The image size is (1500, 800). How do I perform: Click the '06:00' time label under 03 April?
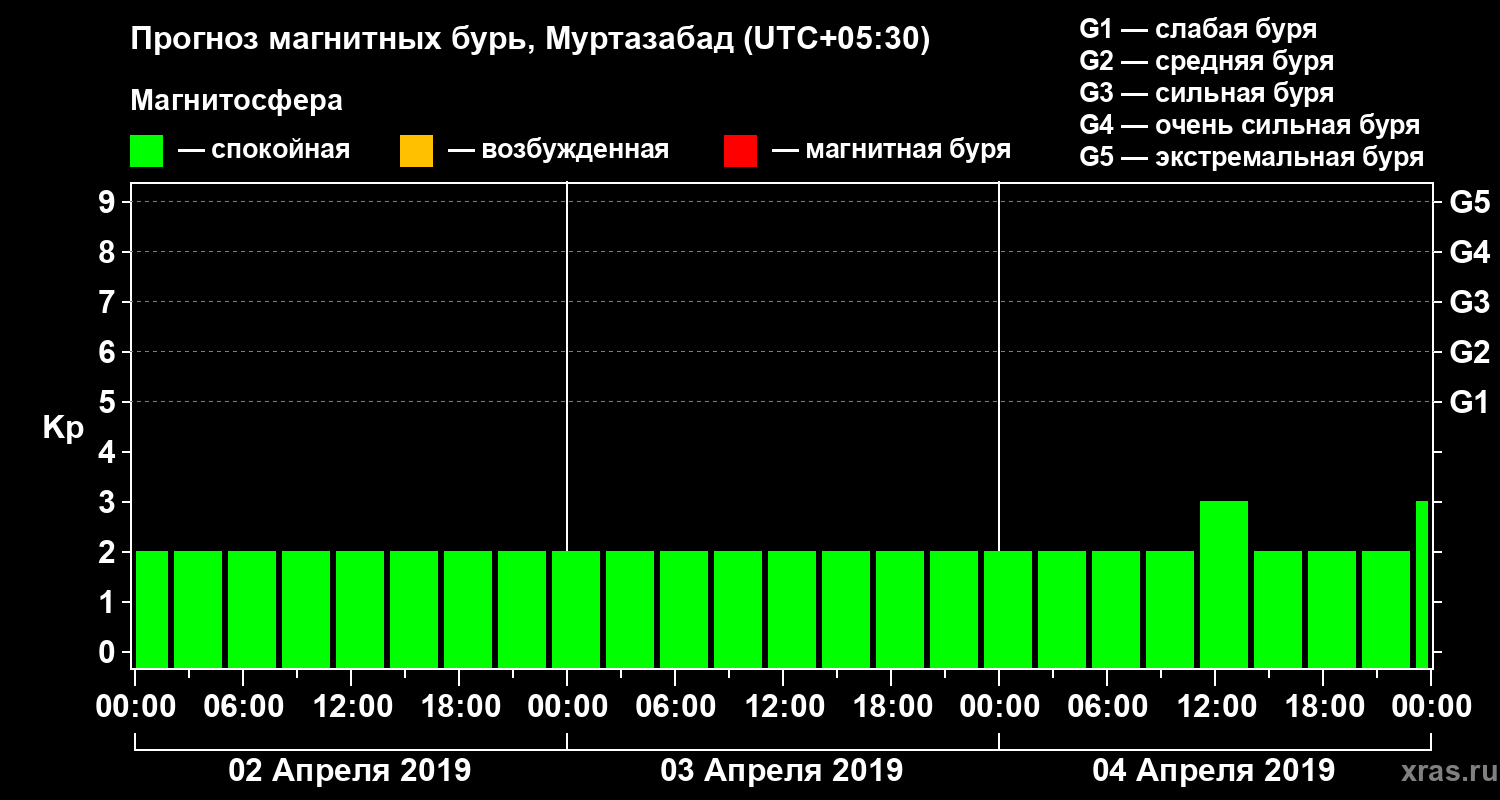click(676, 707)
